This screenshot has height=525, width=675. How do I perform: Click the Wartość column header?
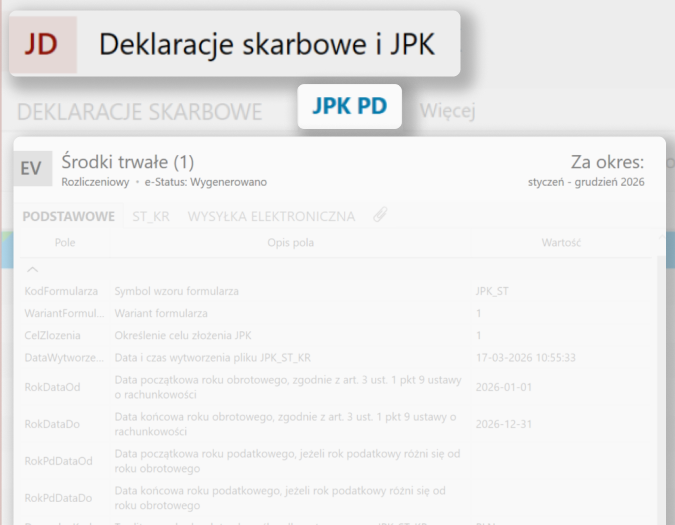(x=561, y=243)
